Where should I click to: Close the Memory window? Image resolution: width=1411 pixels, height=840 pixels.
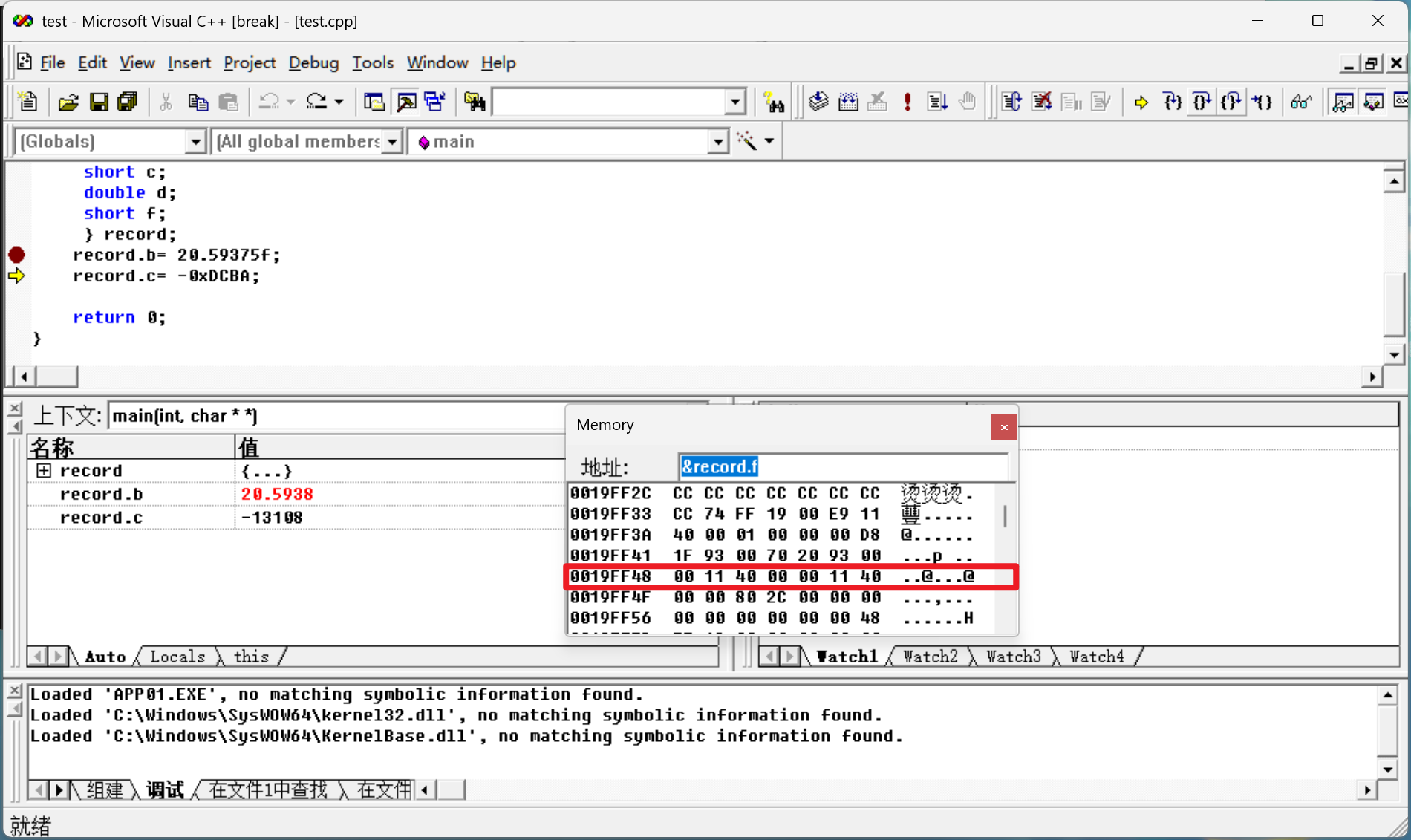click(x=1003, y=427)
